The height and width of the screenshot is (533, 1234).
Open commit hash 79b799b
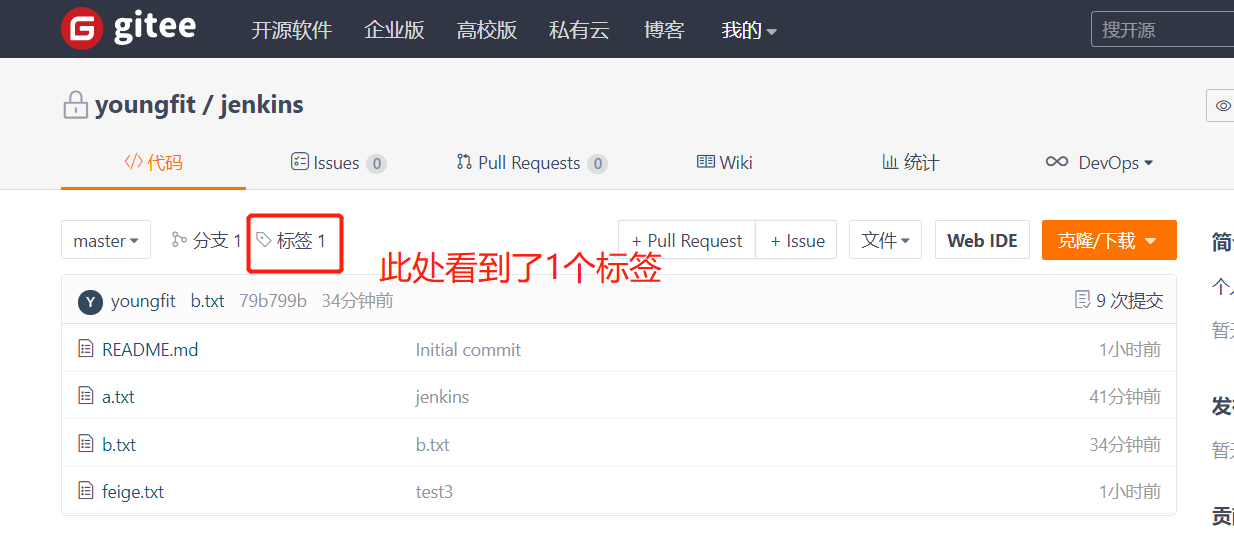[x=273, y=301]
